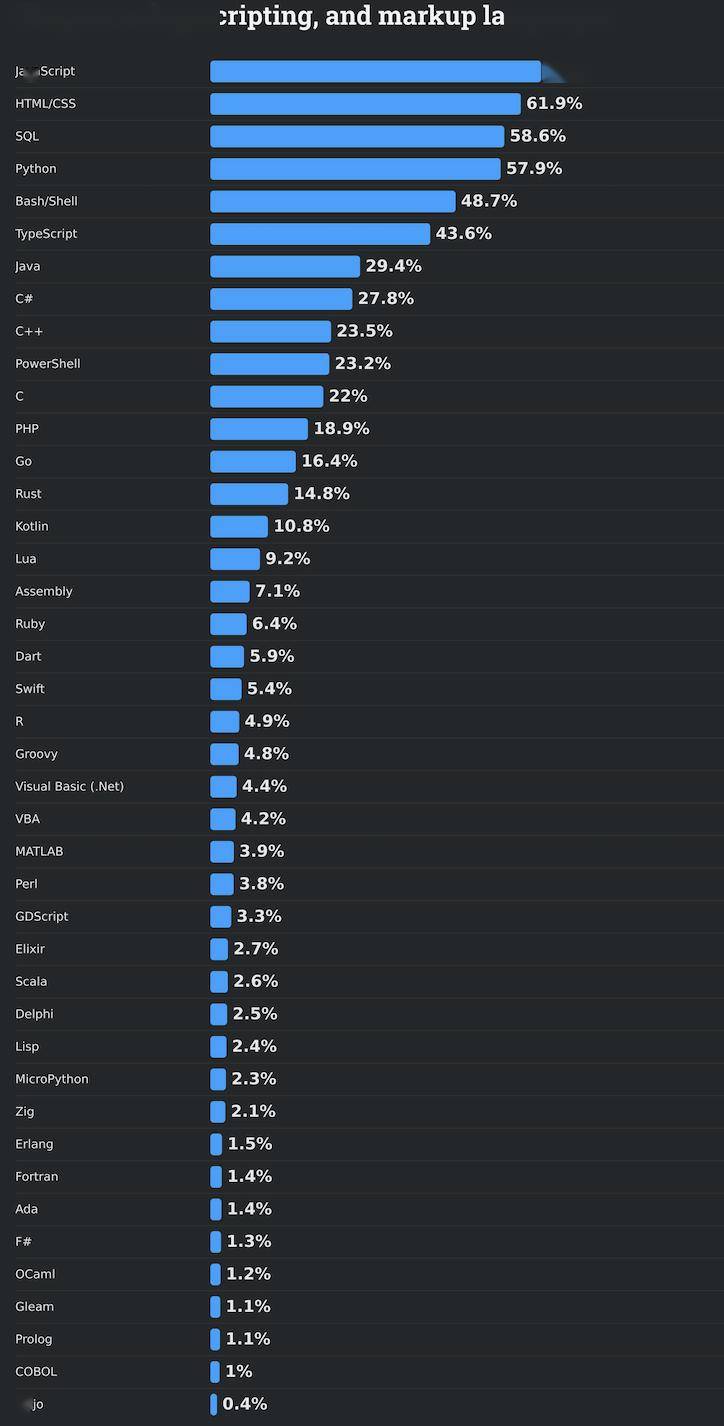This screenshot has height=1426, width=724.
Task: Click the HTML/CSS 61.9% bar
Action: (x=365, y=104)
